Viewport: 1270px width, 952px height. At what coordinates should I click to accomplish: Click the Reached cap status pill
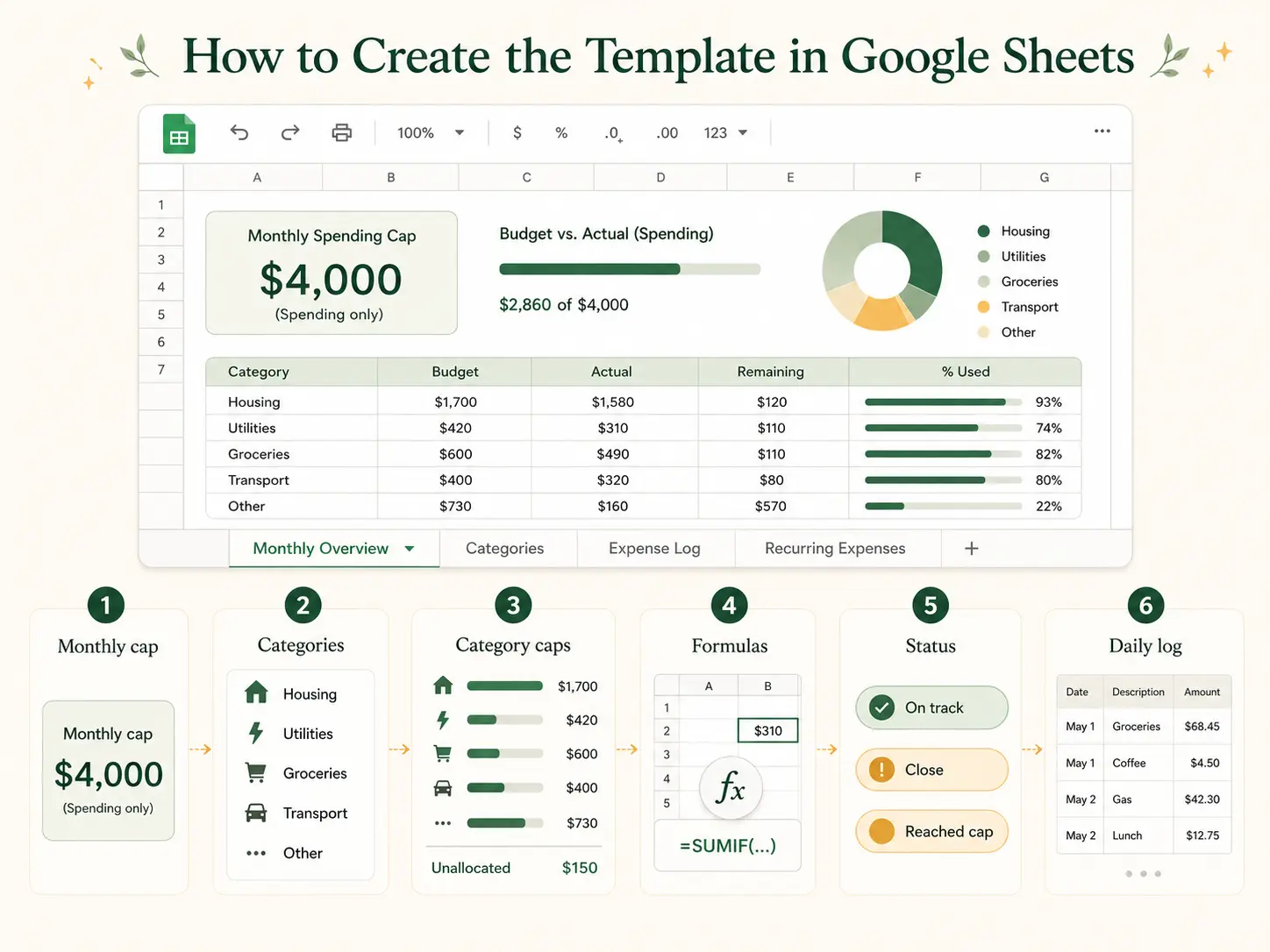[x=931, y=831]
